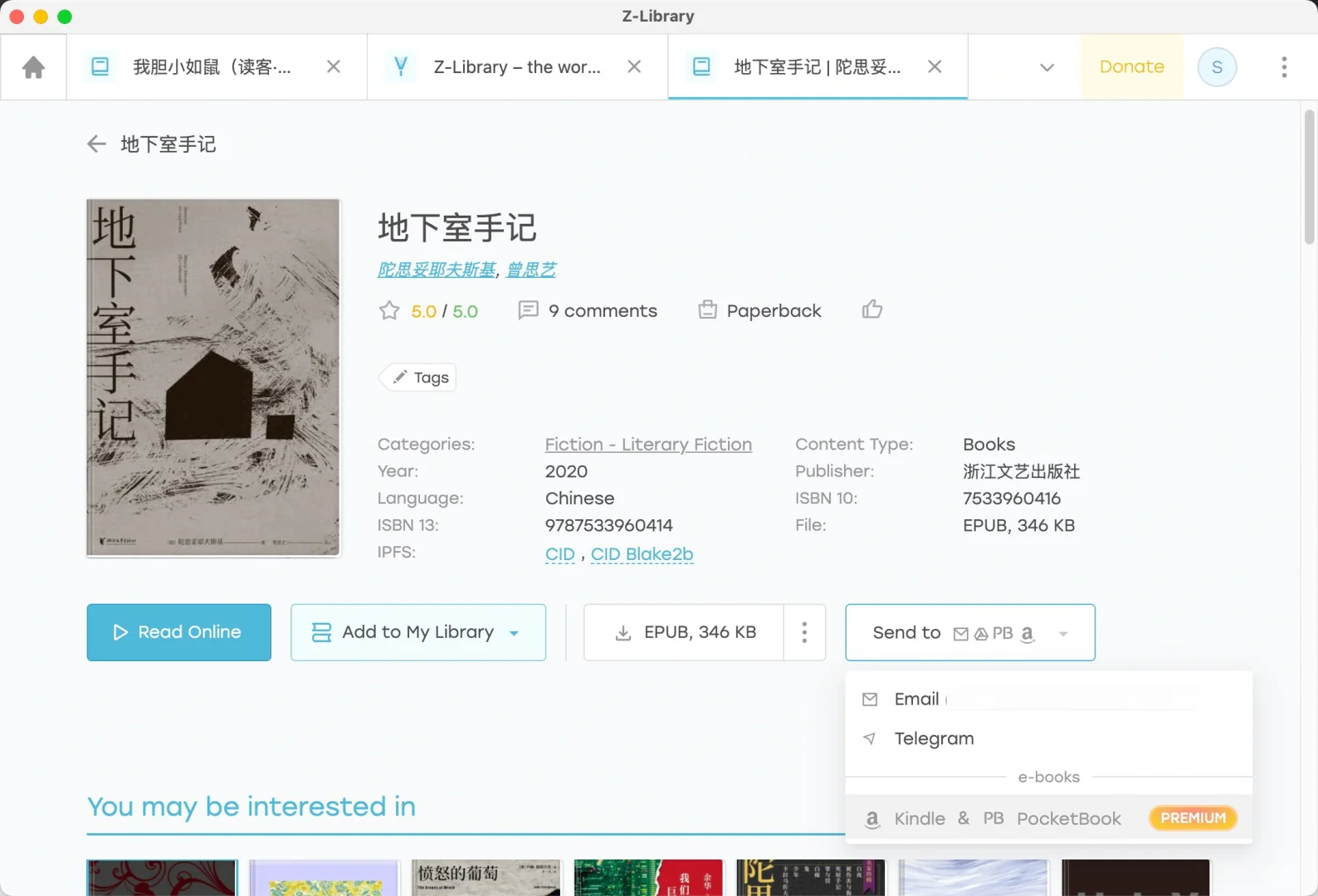Viewport: 1318px width, 896px height.
Task: Click the Read Online button
Action: (x=178, y=632)
